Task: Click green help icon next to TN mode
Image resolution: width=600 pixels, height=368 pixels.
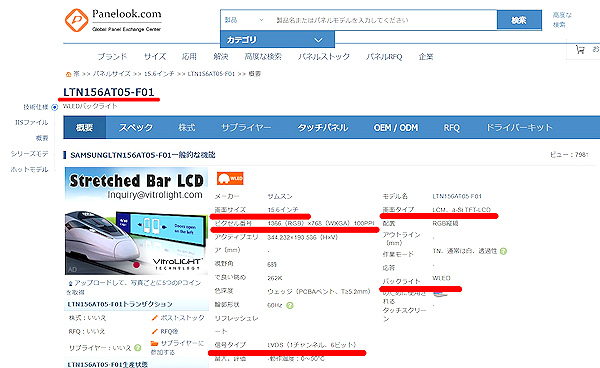Action: click(504, 251)
